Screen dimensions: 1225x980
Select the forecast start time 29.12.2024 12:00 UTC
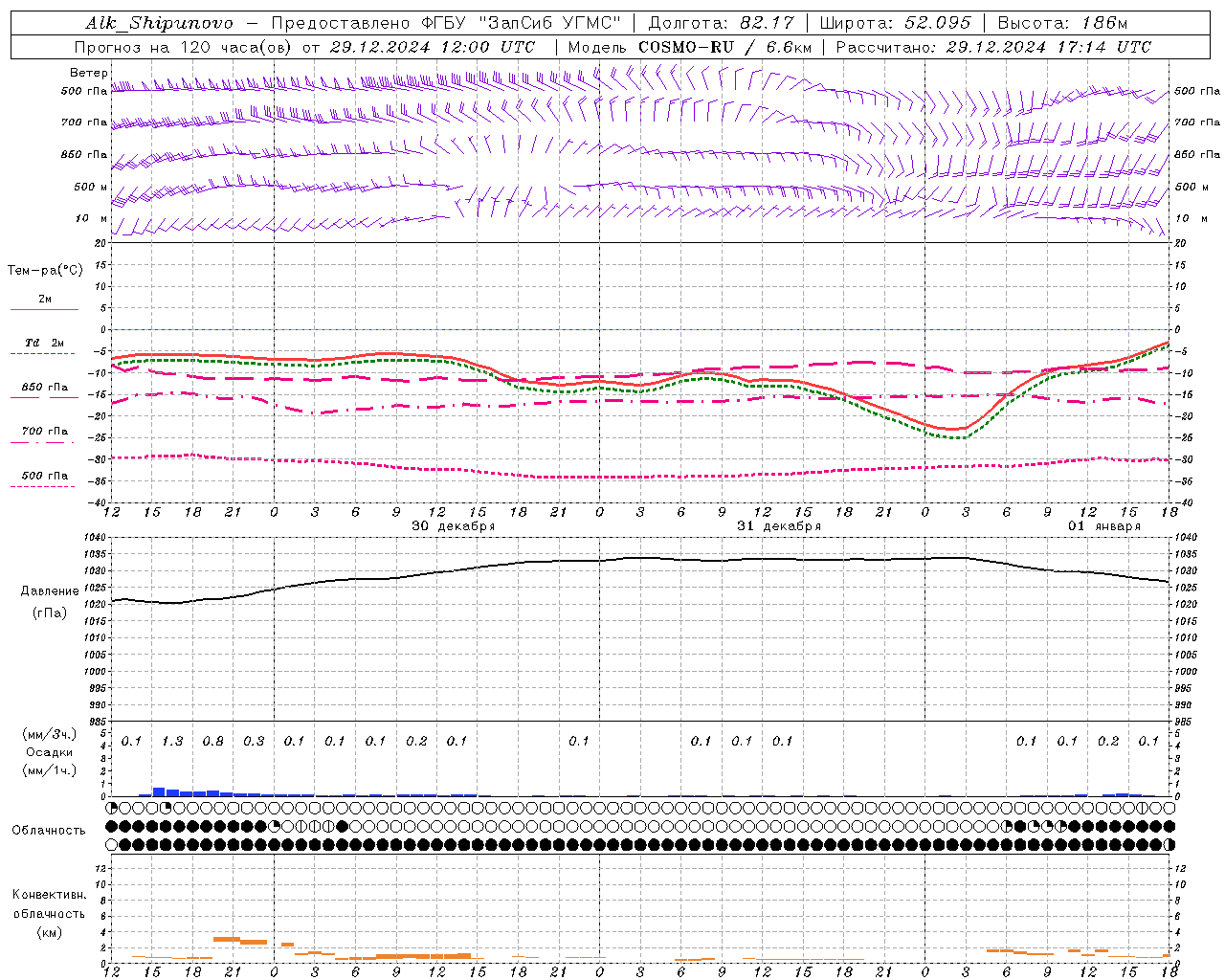(432, 47)
